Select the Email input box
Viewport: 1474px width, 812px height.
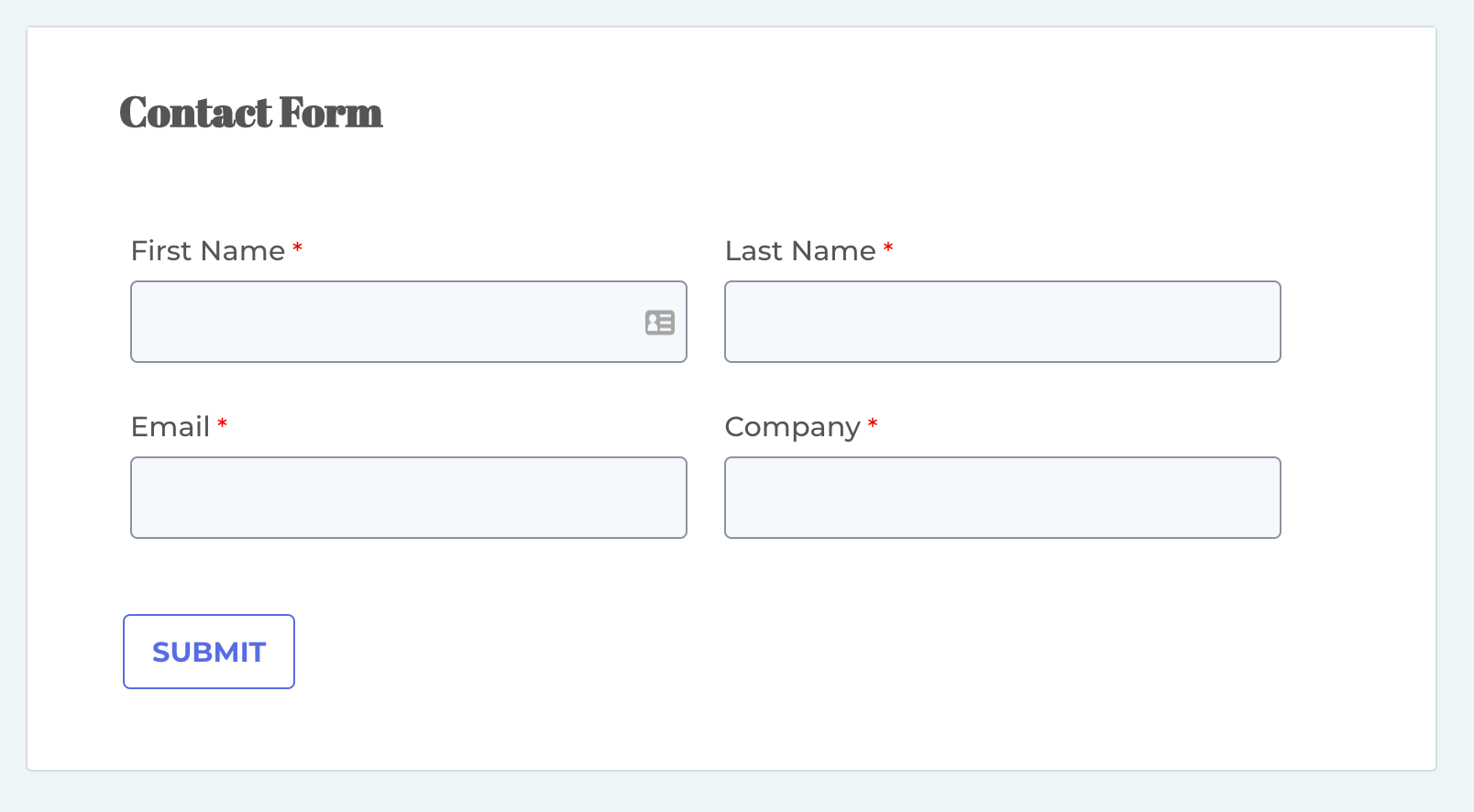coord(409,498)
